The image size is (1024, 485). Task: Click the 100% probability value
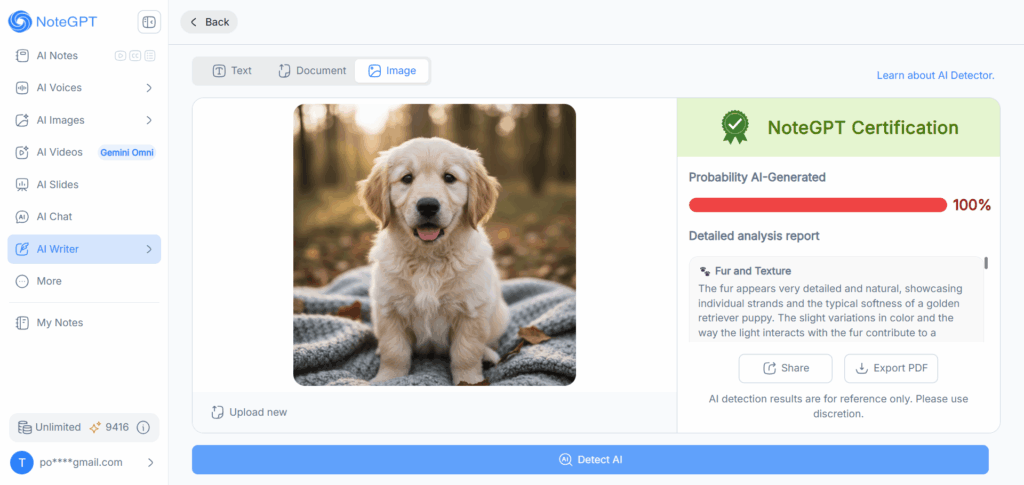(972, 205)
